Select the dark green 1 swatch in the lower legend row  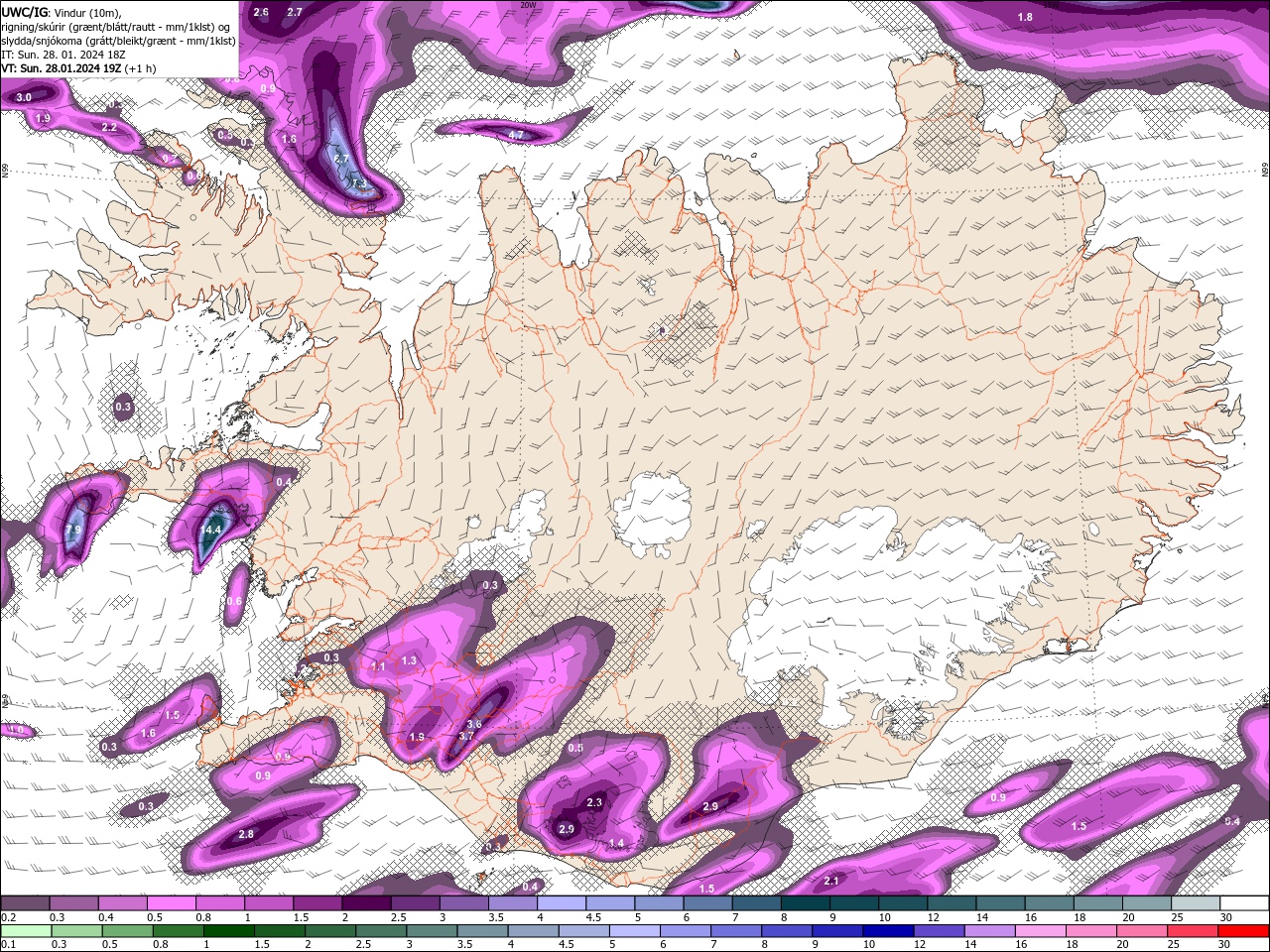229,930
